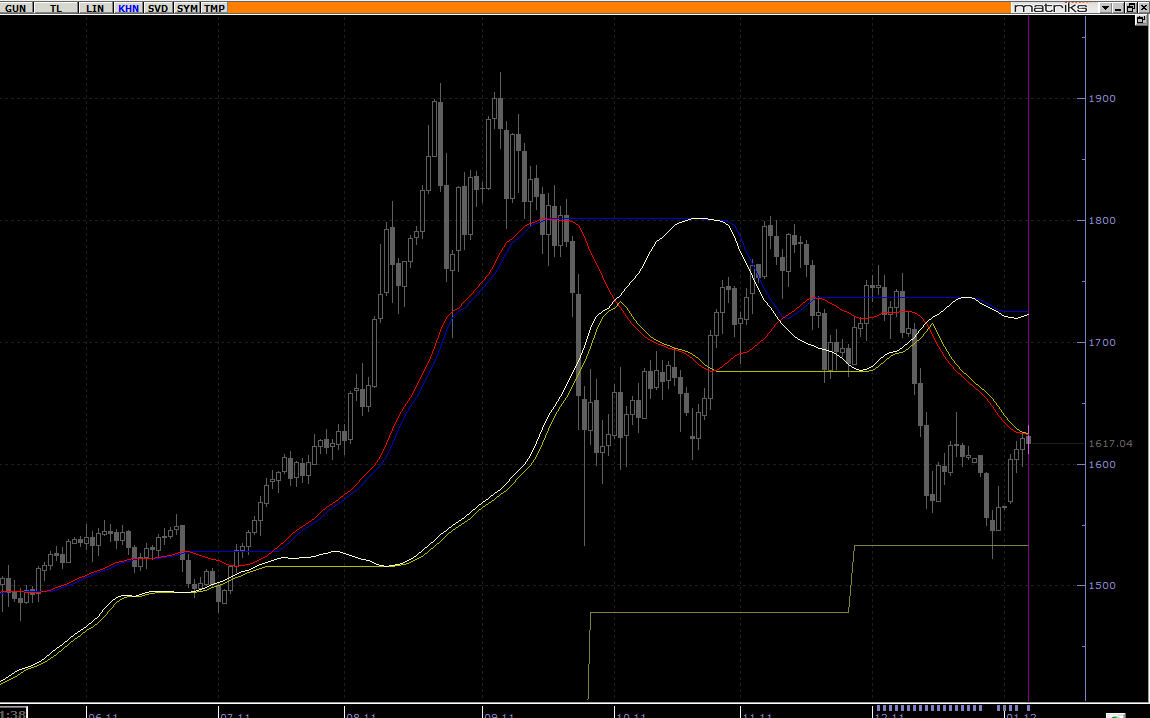Click the 09.11 date axis label
1150x718 pixels.
point(499,714)
